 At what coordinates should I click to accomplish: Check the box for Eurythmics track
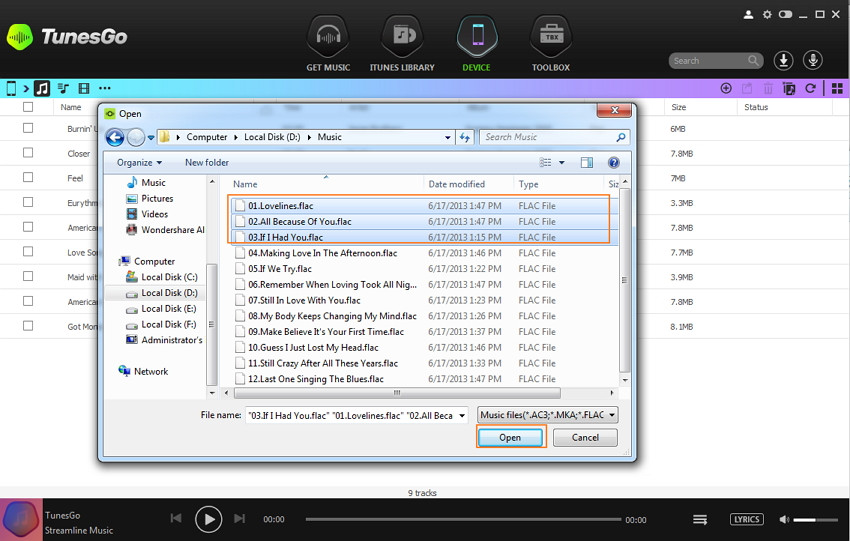click(x=28, y=202)
